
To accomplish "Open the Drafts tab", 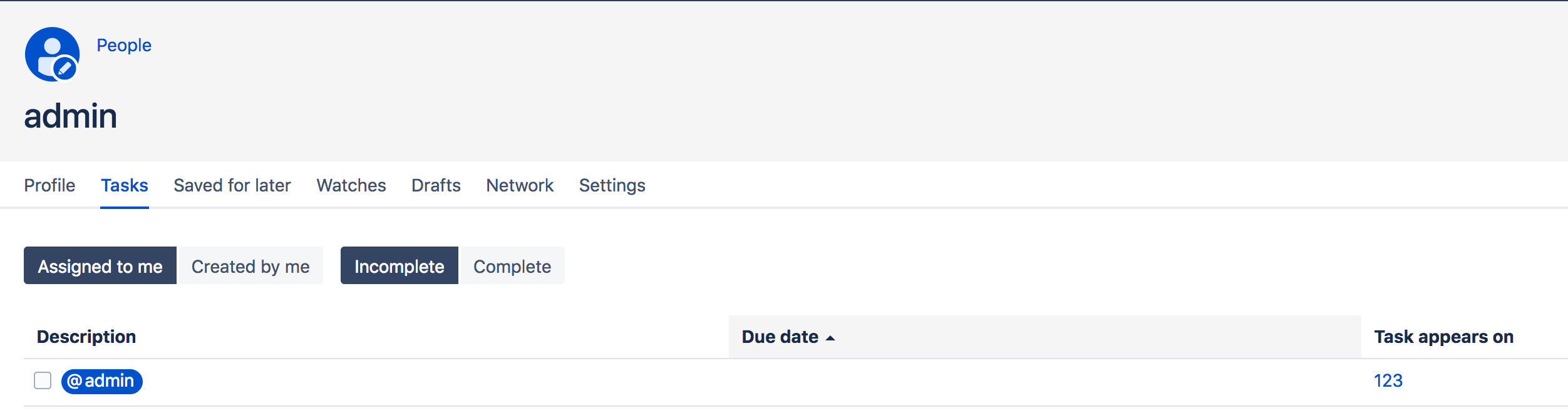I will pos(435,185).
